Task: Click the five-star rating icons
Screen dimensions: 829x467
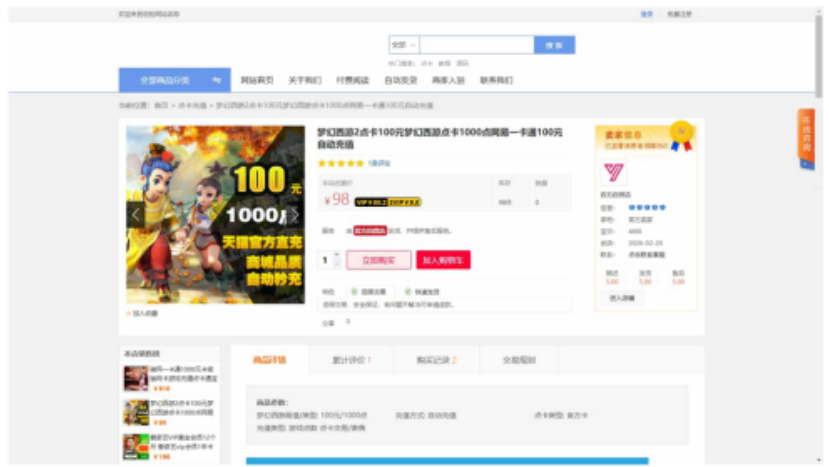Action: 340,162
